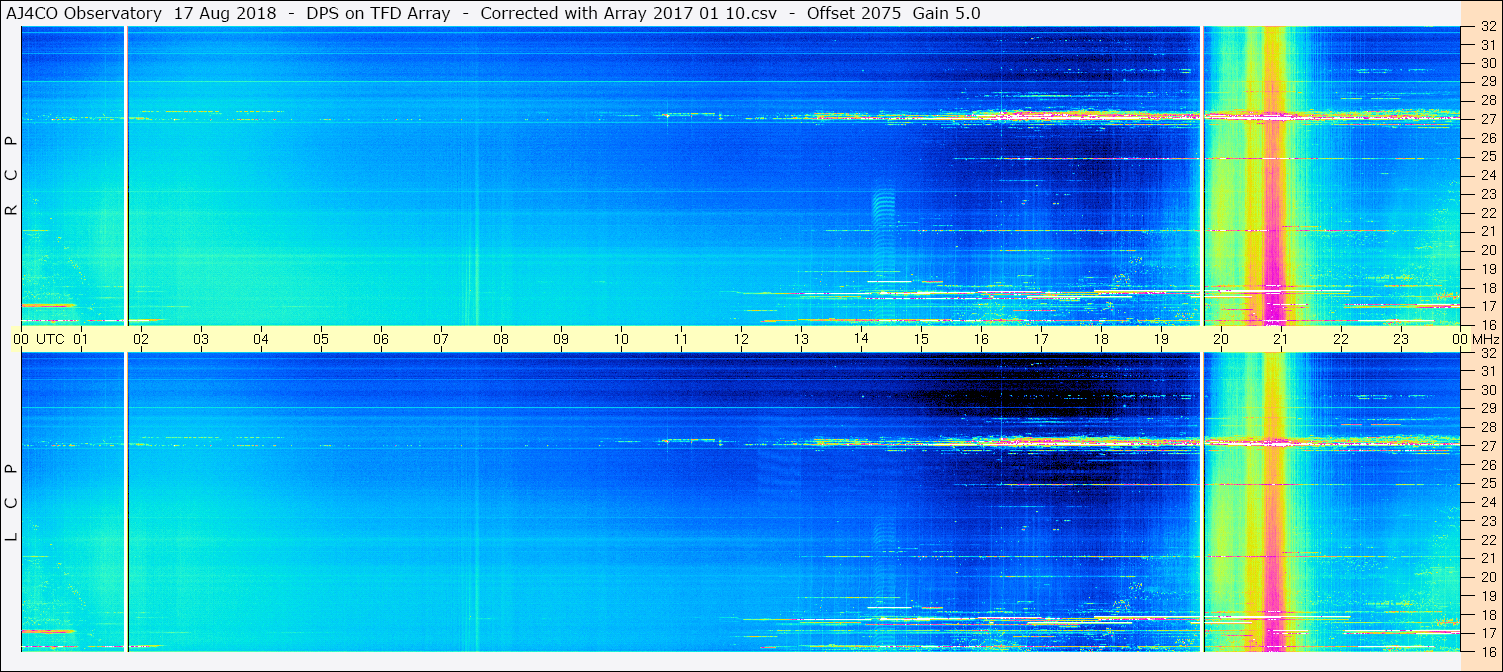
Task: Click the 'Offset 2075' header value
Action: pyautogui.click(x=855, y=13)
